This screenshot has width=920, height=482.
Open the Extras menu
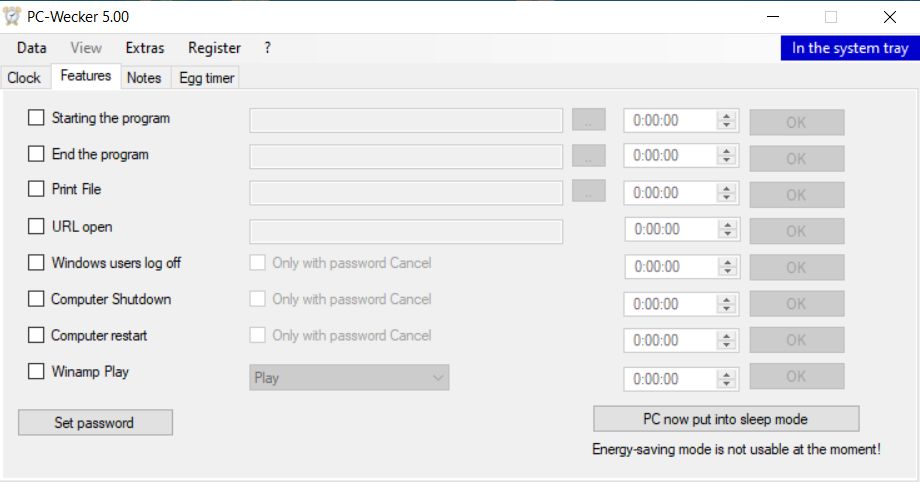[x=145, y=48]
